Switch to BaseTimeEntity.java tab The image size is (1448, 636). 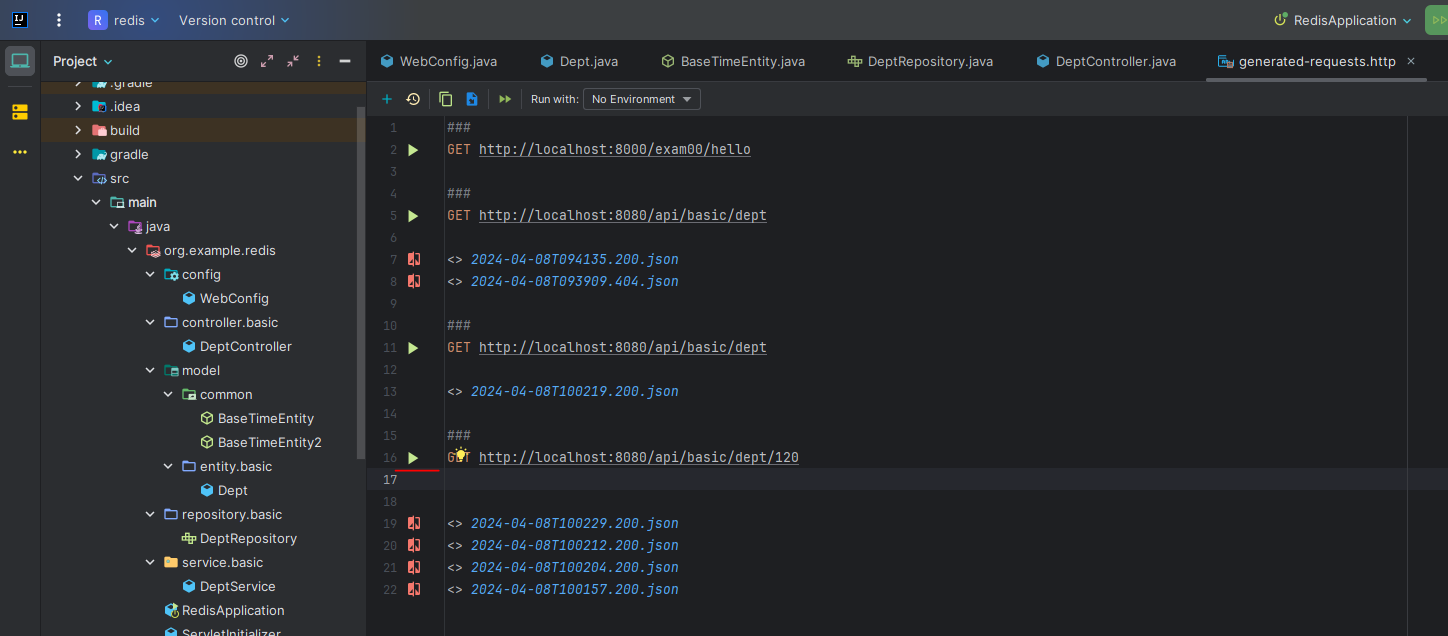point(733,61)
